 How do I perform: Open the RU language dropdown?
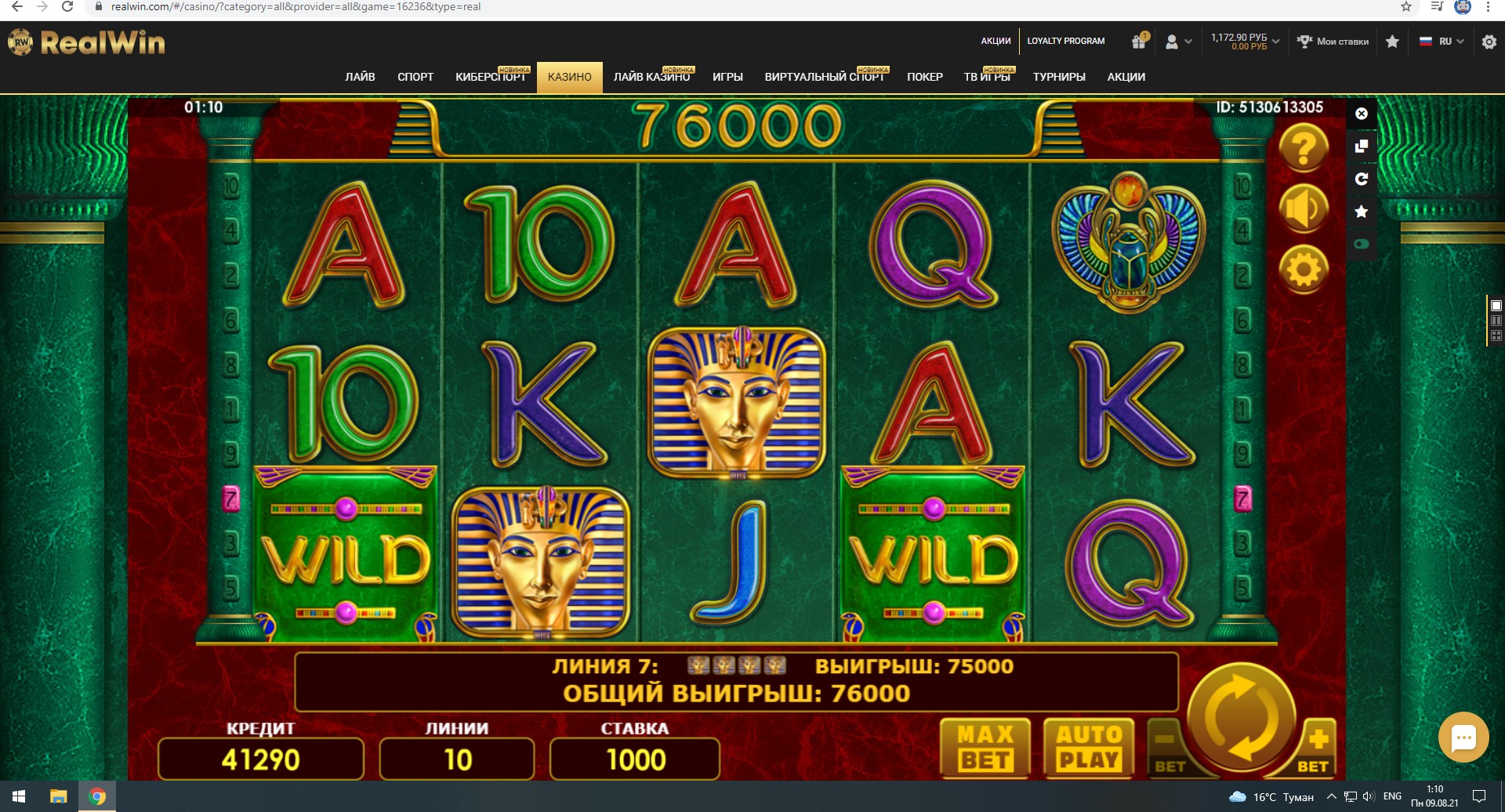coord(1442,42)
